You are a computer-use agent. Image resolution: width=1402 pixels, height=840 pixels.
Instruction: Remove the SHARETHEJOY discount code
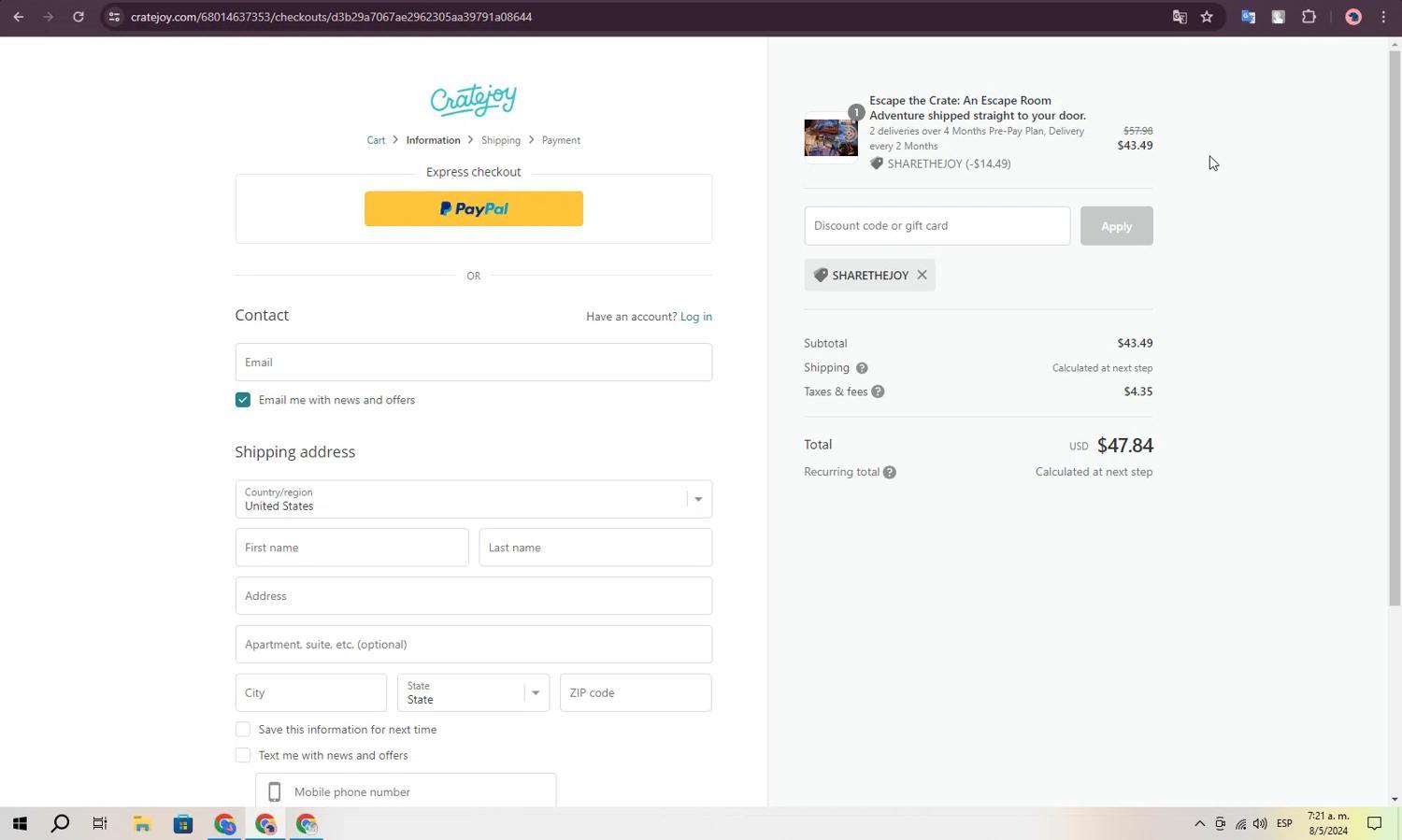(x=922, y=275)
